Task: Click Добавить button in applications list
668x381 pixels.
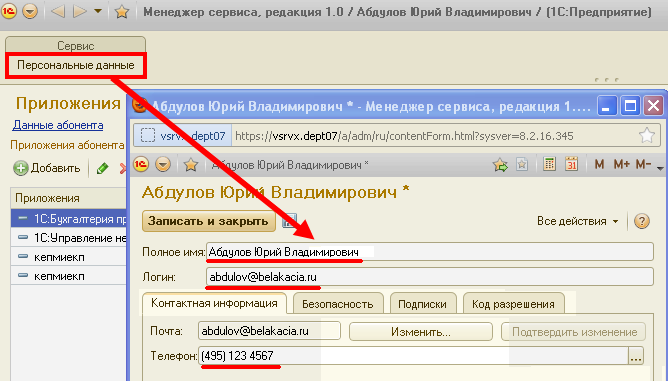Action: 47,168
